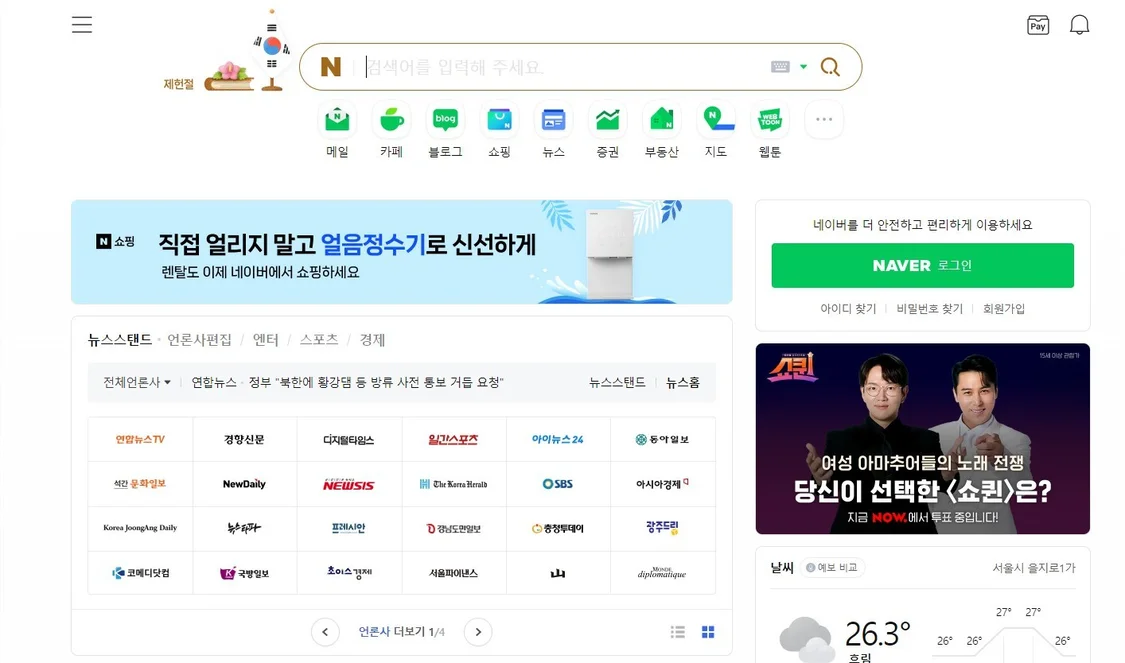Click the search input field
1125x663 pixels.
tap(563, 67)
